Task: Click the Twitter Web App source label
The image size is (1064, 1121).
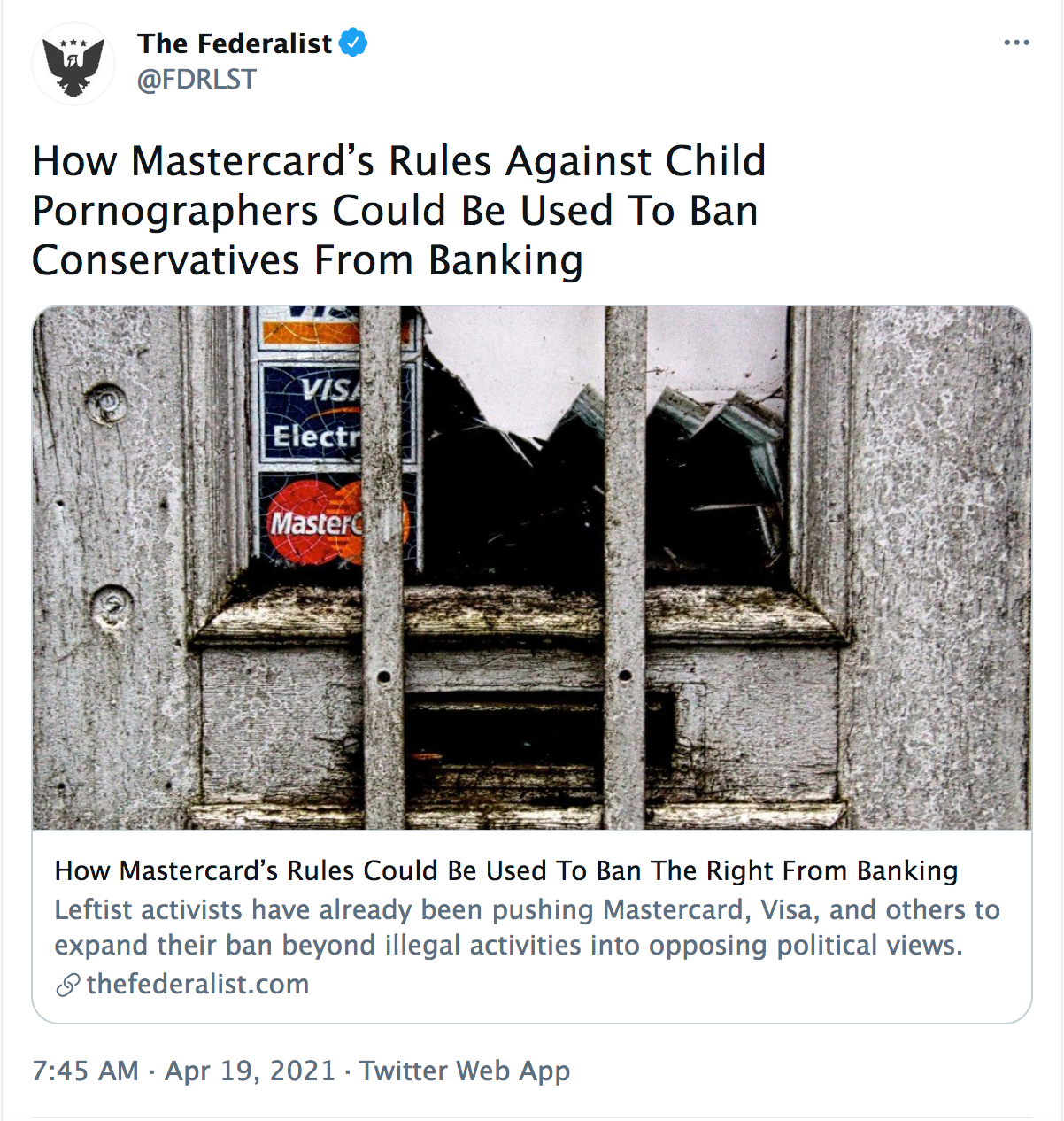Action: [x=465, y=1071]
